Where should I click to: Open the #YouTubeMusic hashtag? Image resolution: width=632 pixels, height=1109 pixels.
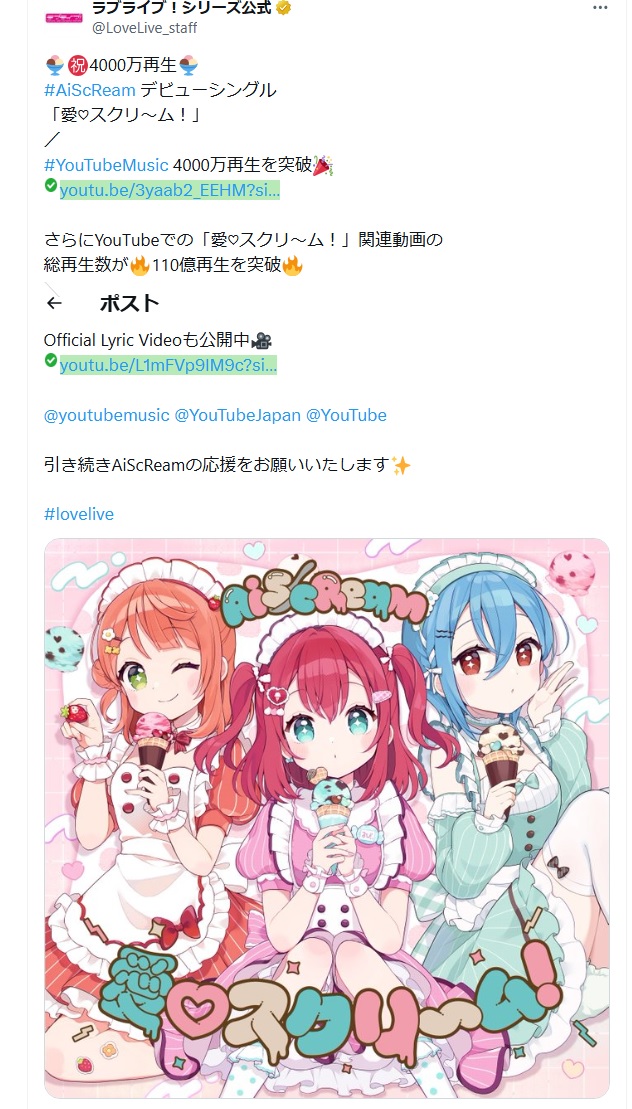[x=106, y=166]
